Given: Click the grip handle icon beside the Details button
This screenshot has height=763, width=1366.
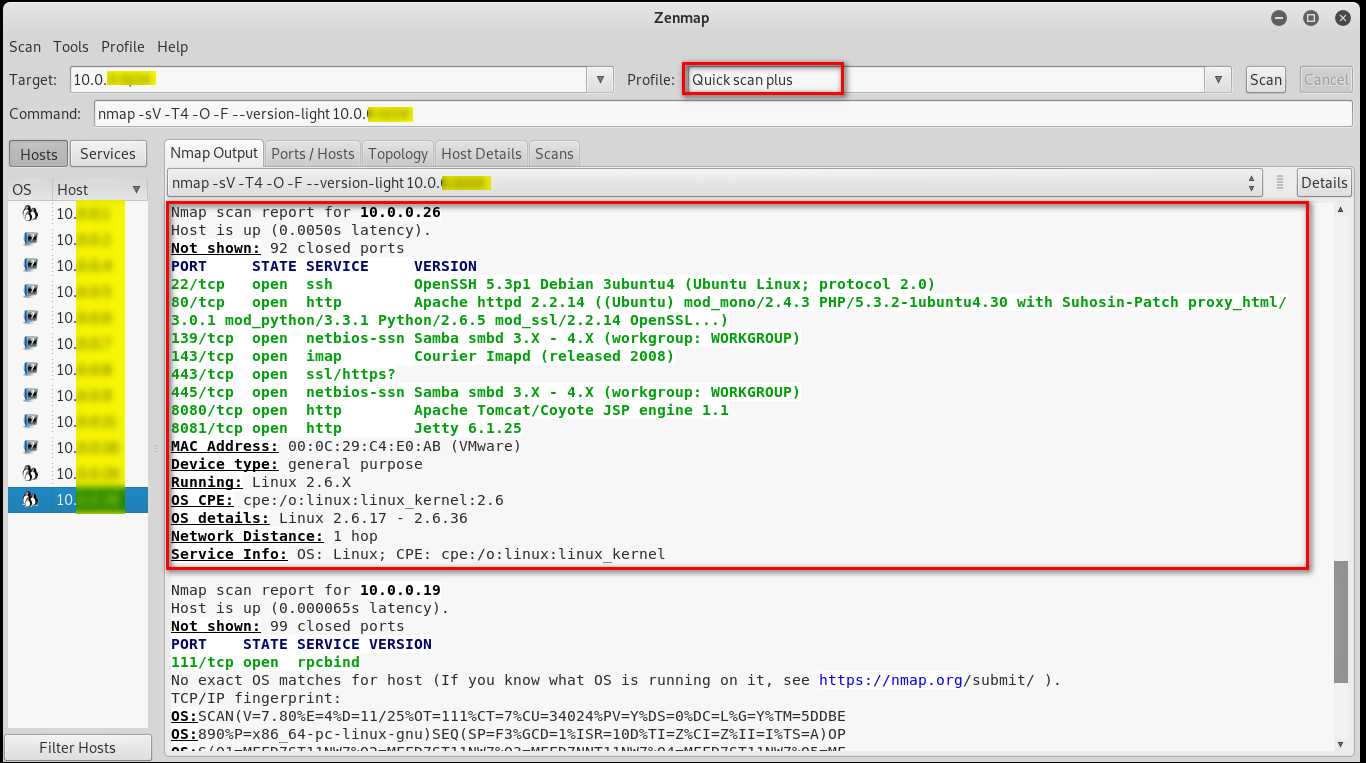Looking at the screenshot, I should click(x=1279, y=183).
